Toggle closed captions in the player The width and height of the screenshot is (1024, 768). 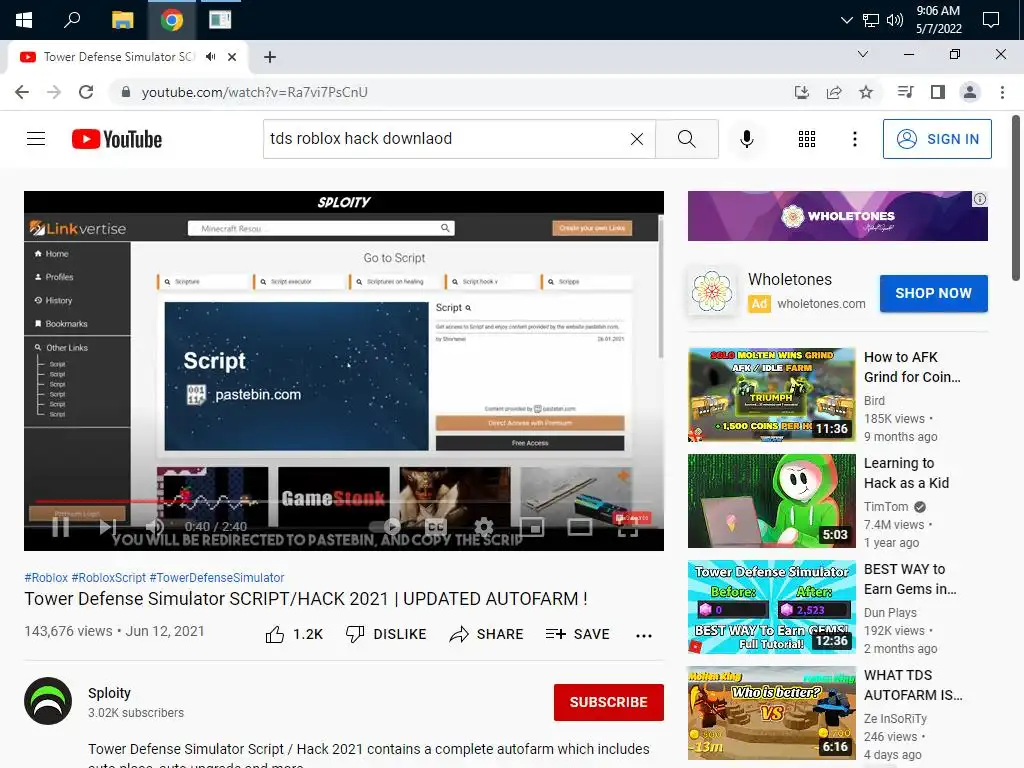(x=436, y=526)
